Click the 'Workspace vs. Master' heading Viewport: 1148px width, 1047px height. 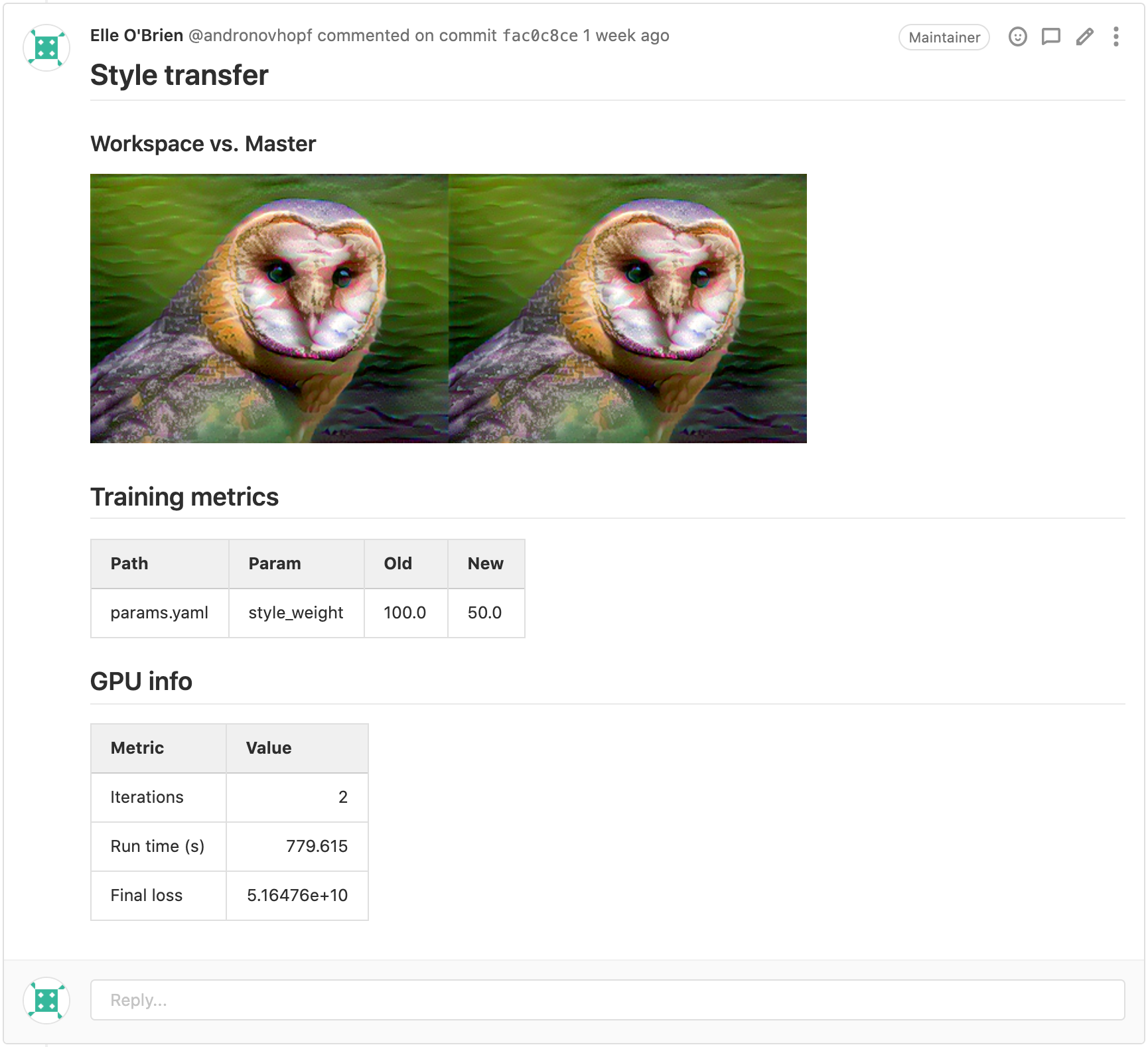click(x=203, y=143)
